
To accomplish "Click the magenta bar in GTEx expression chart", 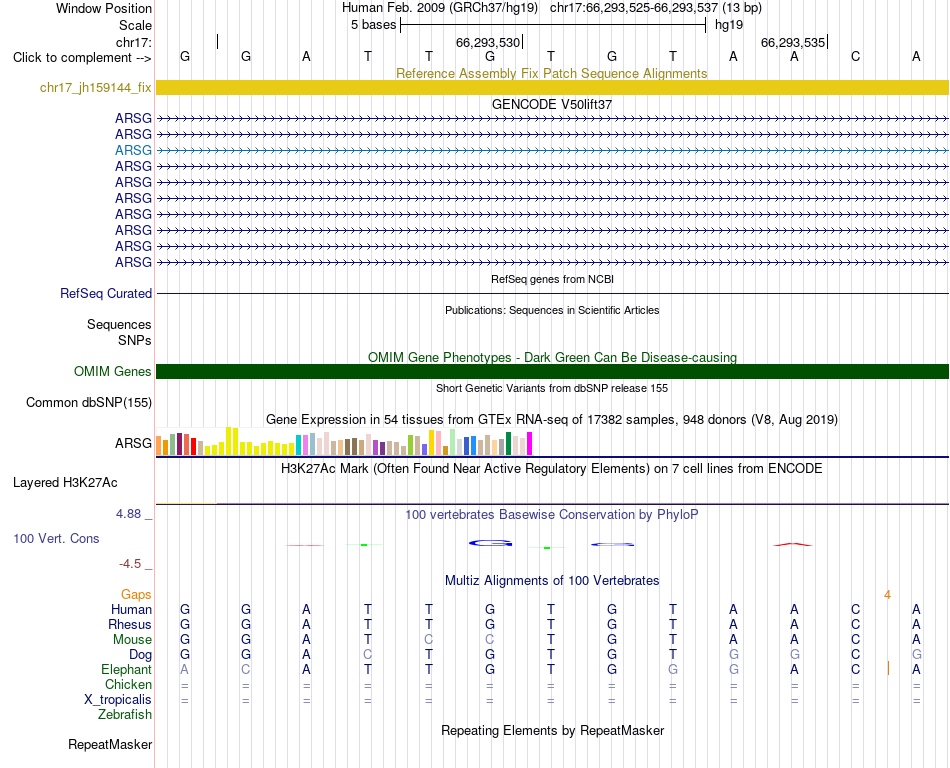I will (530, 443).
